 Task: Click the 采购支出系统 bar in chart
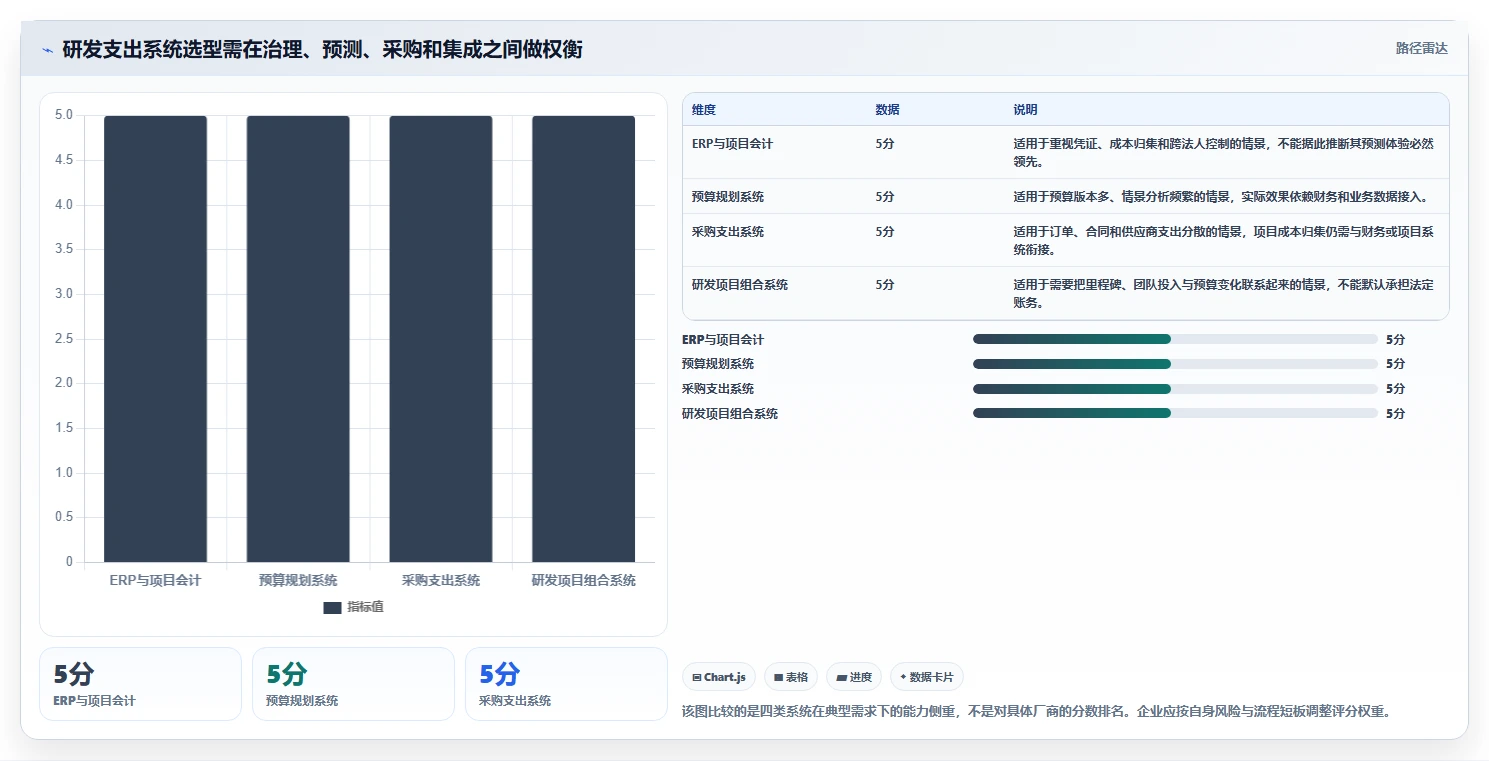441,339
